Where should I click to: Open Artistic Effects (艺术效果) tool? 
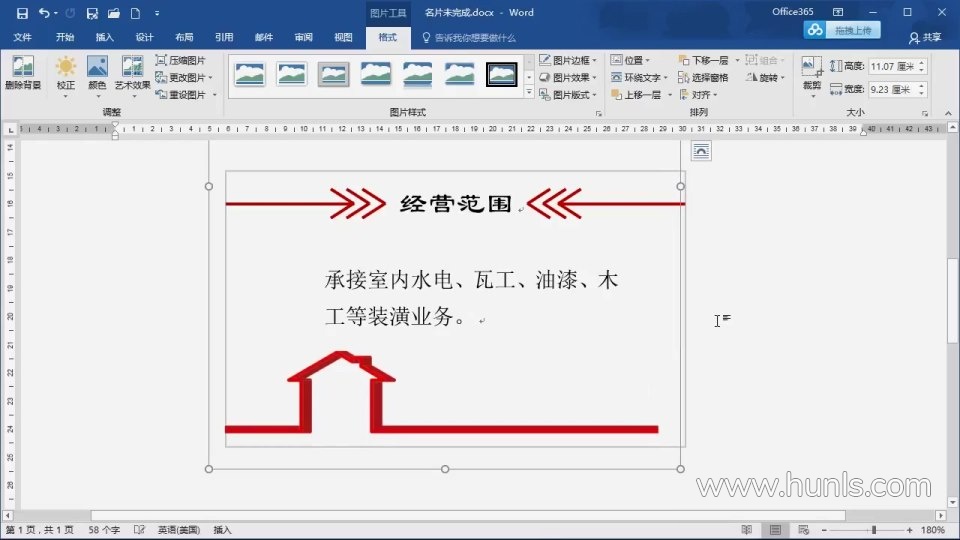(132, 76)
